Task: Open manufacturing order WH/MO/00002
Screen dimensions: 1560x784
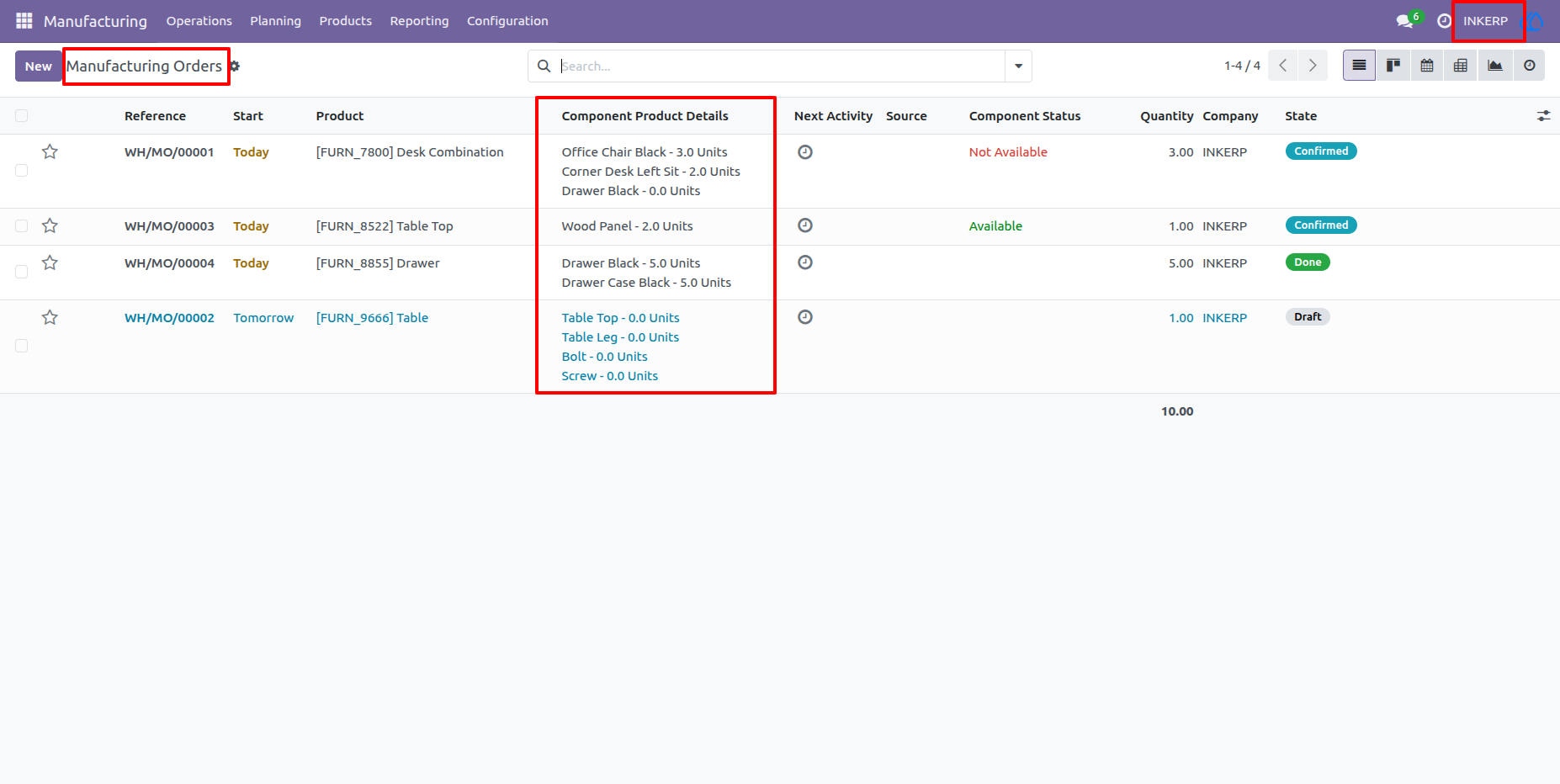Action: (x=169, y=318)
